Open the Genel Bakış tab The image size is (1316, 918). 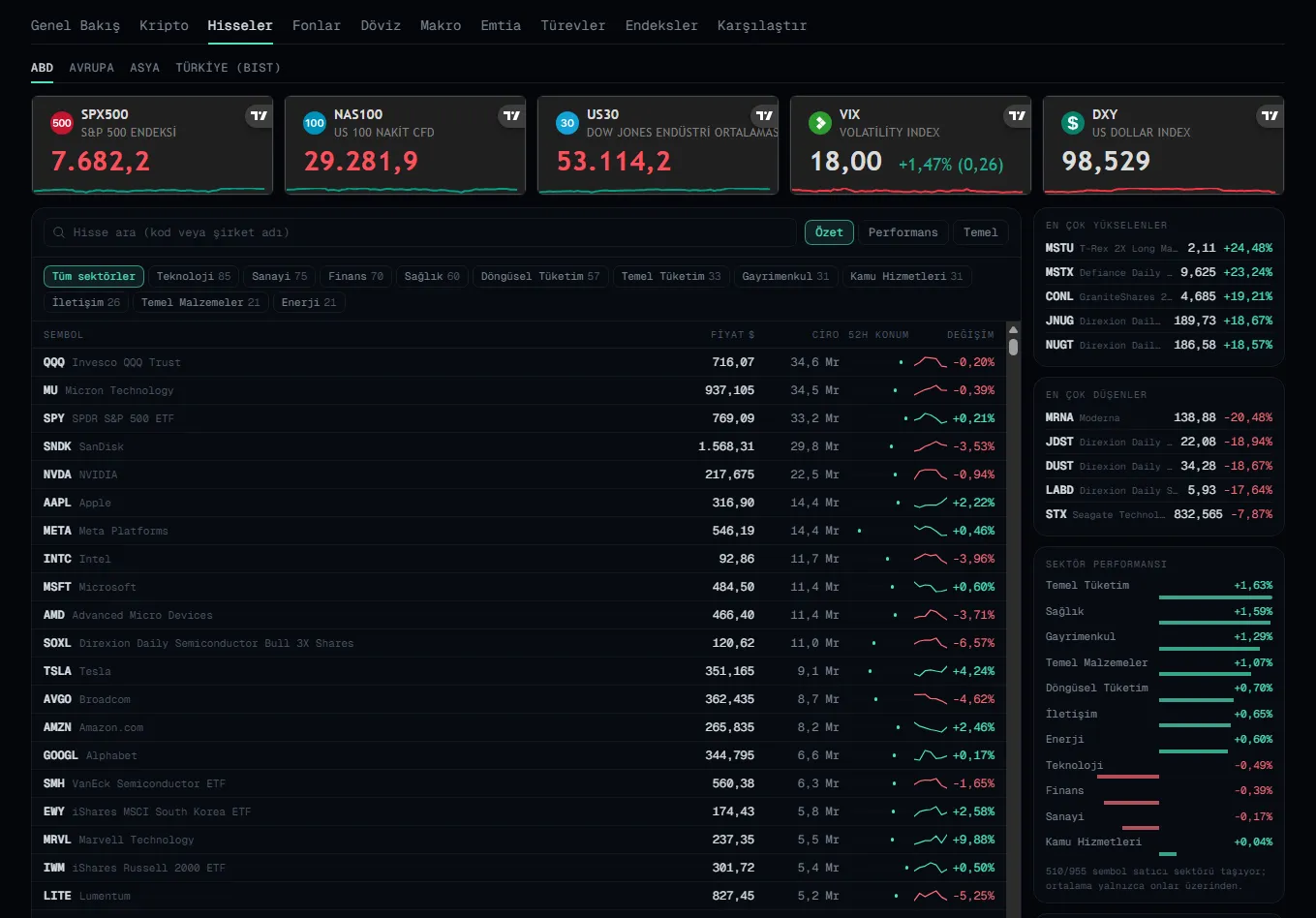76,25
